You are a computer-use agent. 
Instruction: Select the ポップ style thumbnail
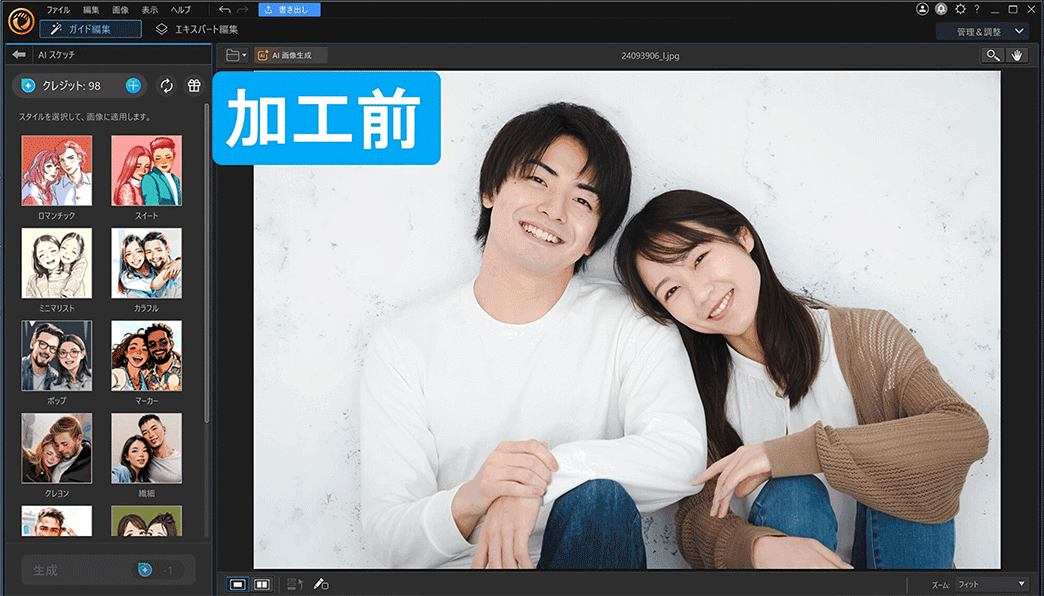point(56,355)
